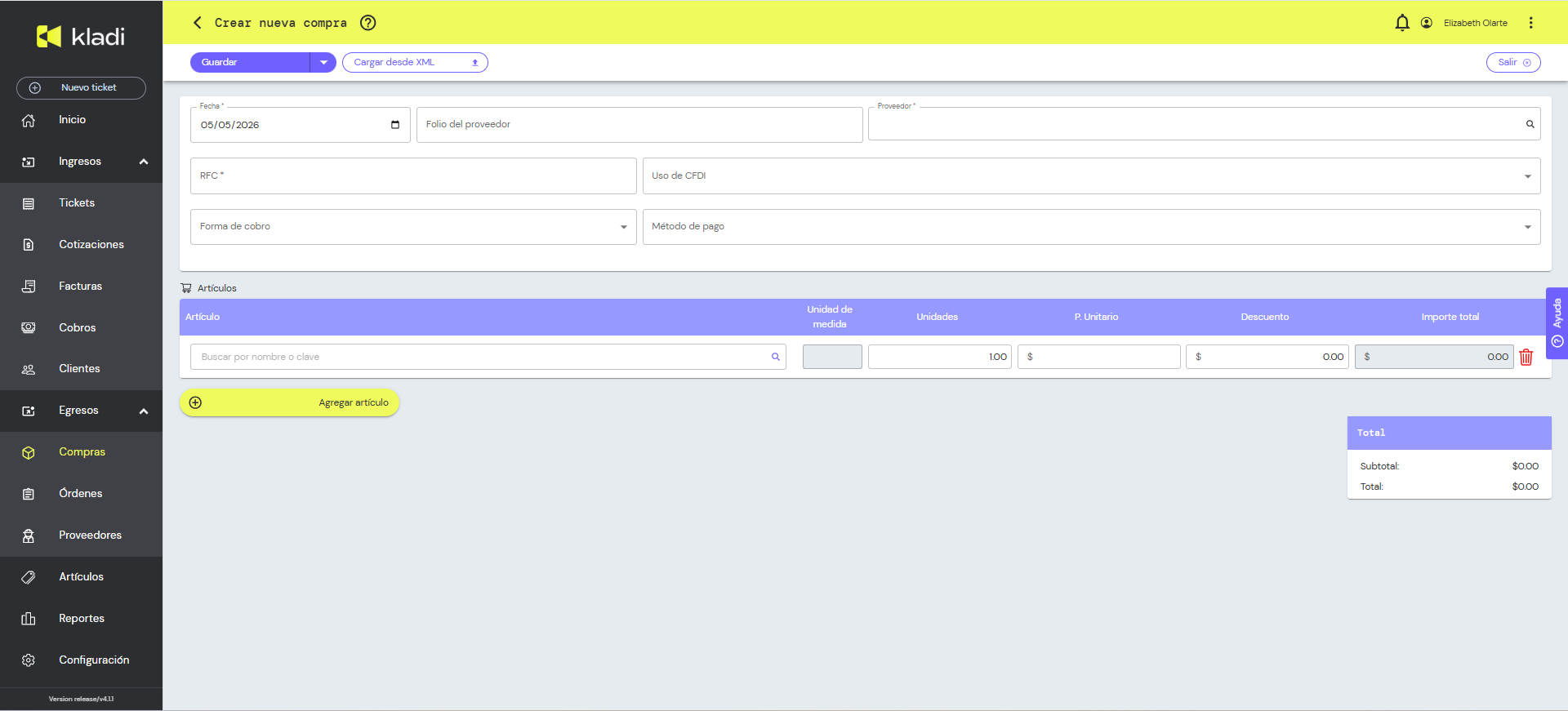
Task: Collapse the Ingresos section chevron
Action: point(144,162)
